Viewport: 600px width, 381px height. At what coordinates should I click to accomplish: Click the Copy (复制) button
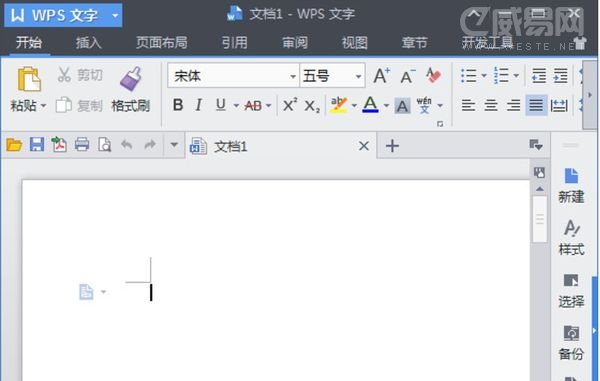(x=79, y=105)
